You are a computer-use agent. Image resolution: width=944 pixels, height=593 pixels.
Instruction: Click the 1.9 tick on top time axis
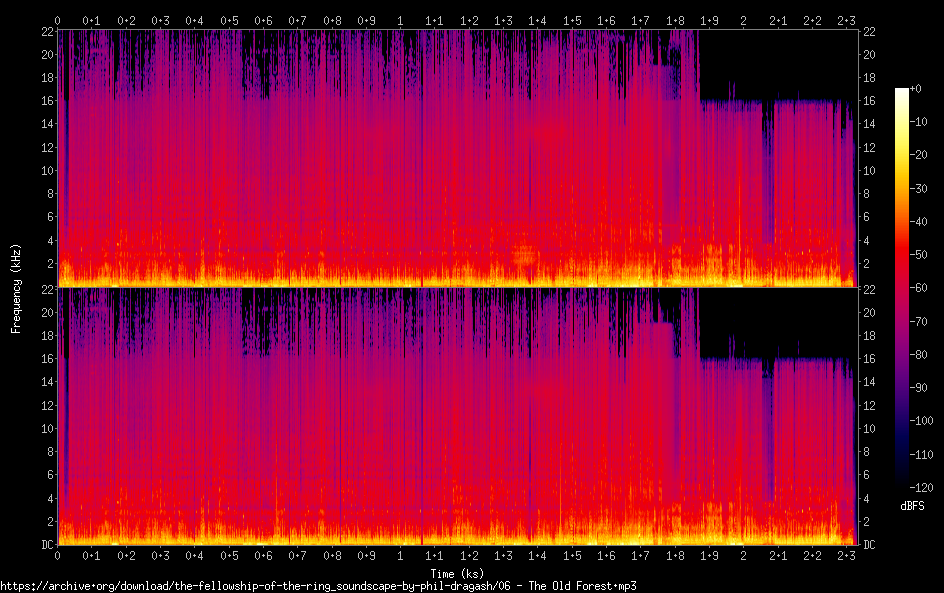[708, 20]
